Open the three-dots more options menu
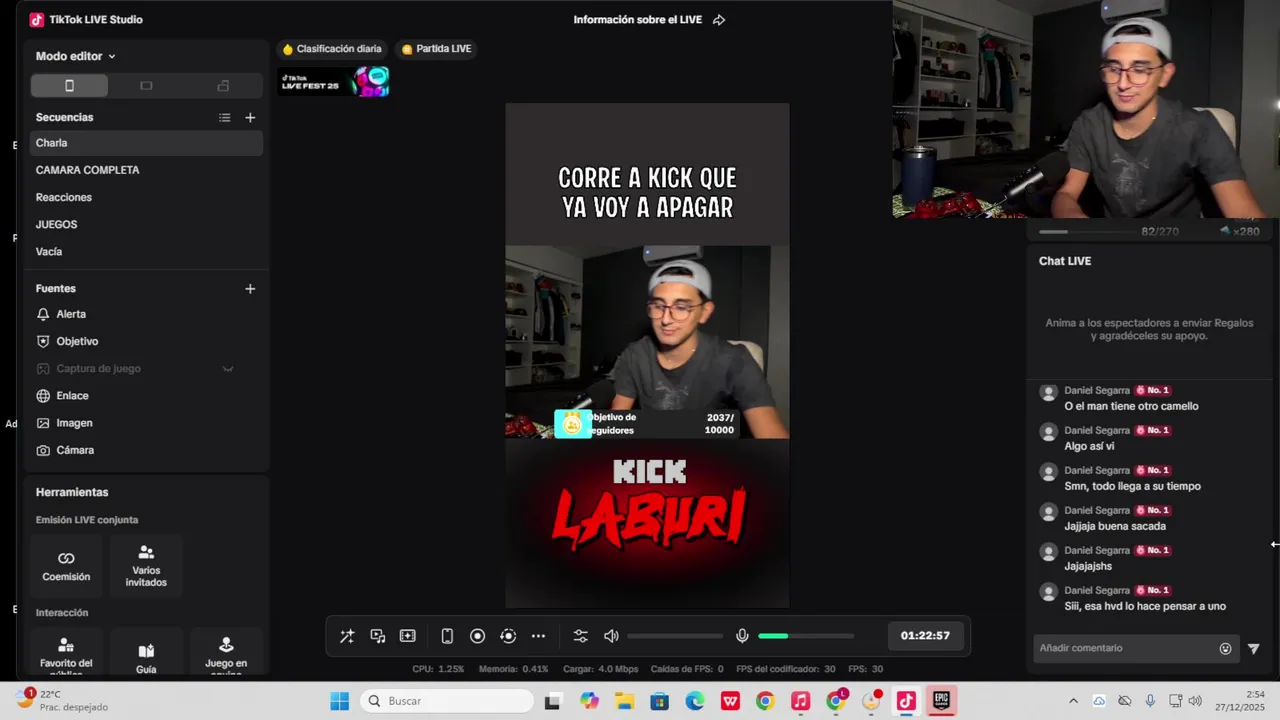The image size is (1280, 720). click(x=538, y=636)
